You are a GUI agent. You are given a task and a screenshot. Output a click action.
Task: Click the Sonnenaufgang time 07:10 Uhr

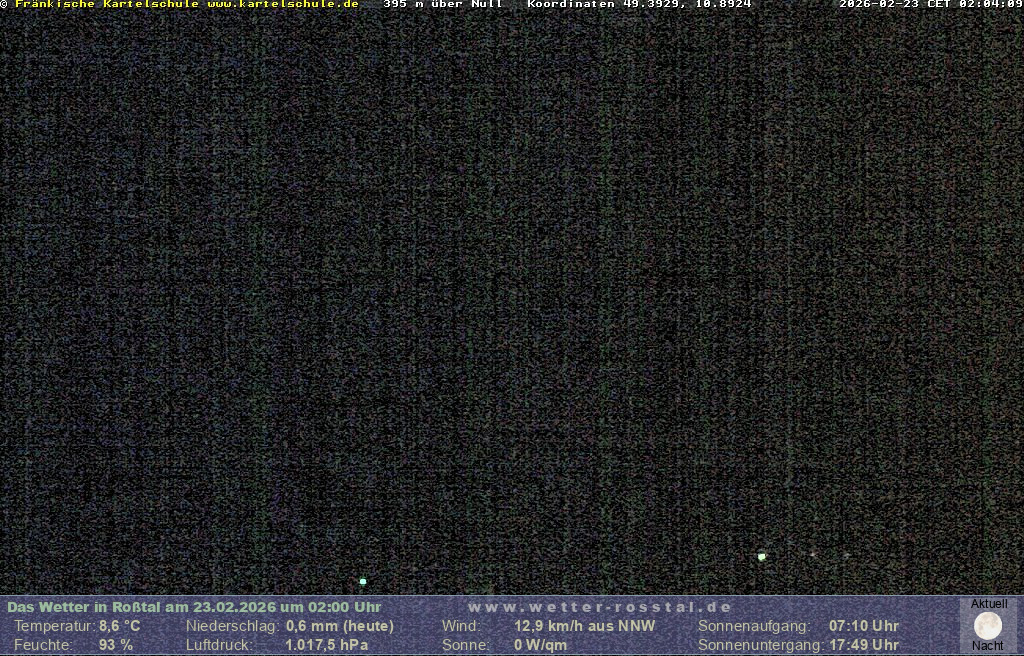pyautogui.click(x=864, y=626)
